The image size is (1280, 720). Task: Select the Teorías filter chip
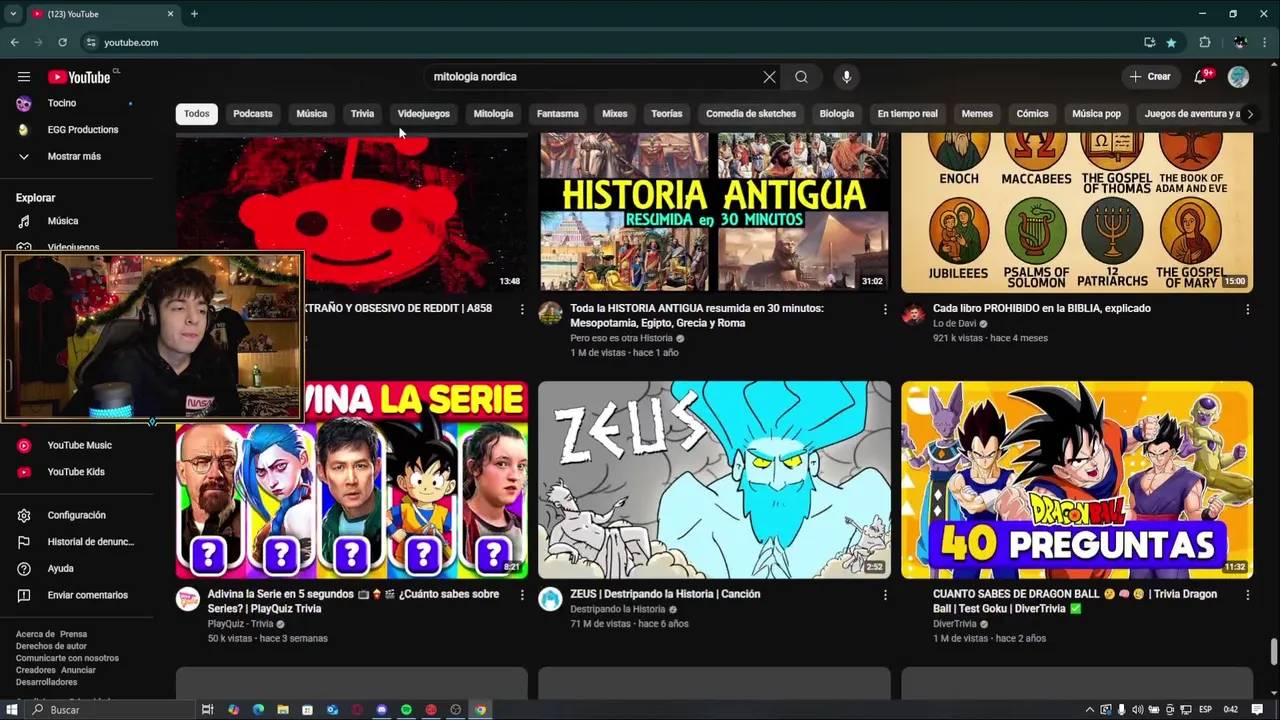[667, 114]
